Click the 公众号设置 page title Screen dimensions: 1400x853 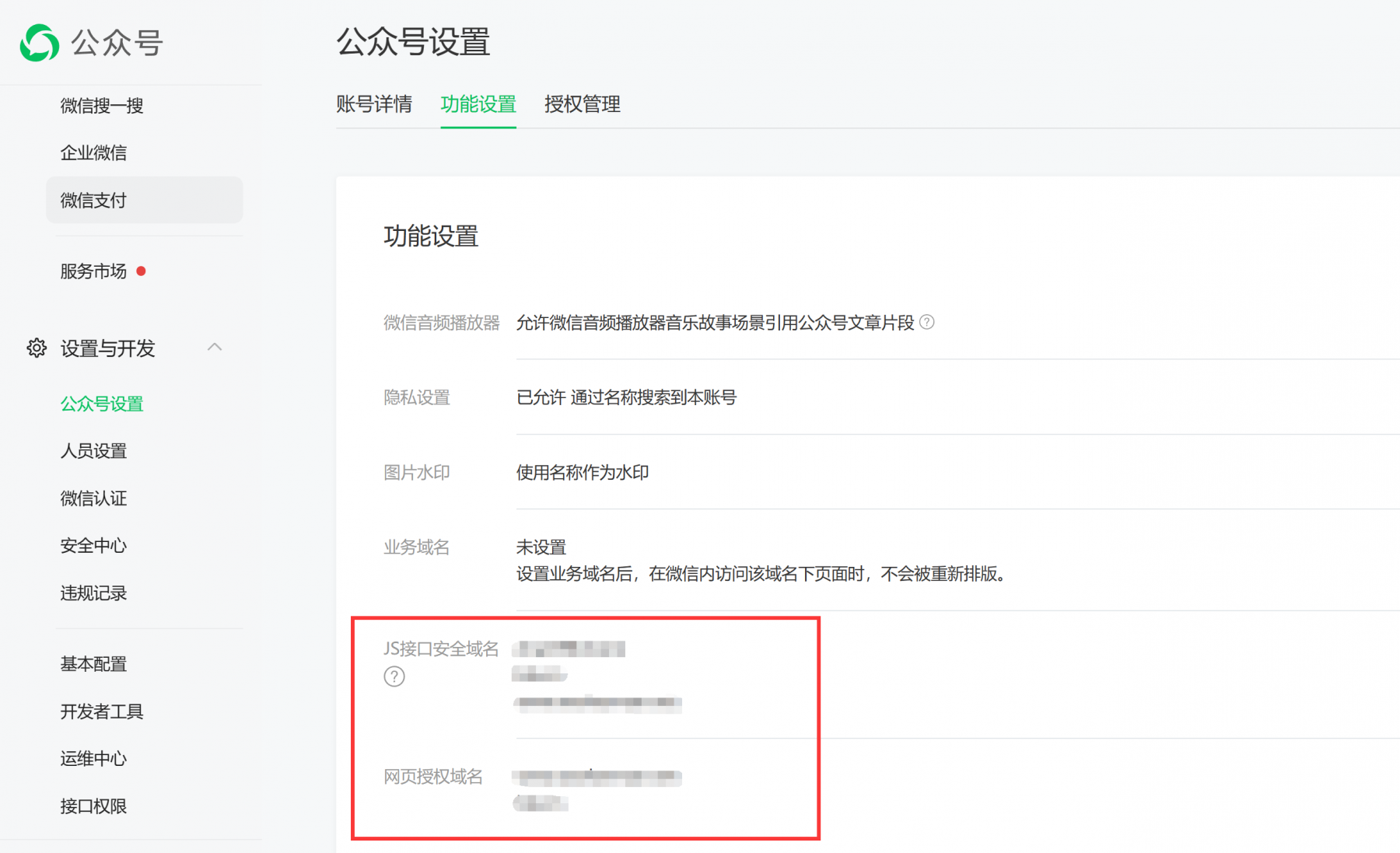(x=413, y=42)
